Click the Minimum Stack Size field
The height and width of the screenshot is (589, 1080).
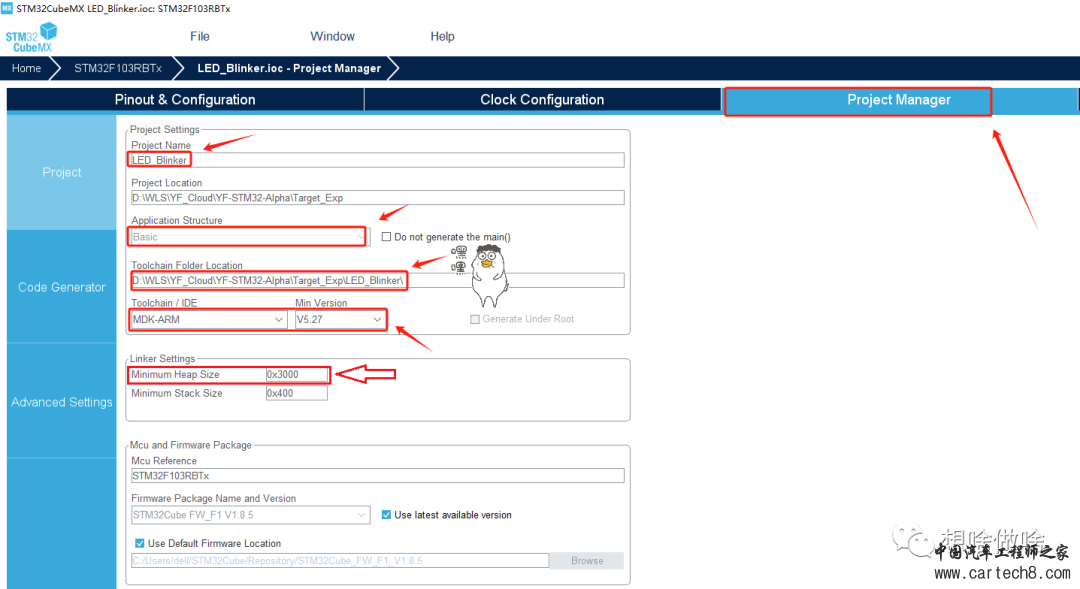[x=297, y=393]
